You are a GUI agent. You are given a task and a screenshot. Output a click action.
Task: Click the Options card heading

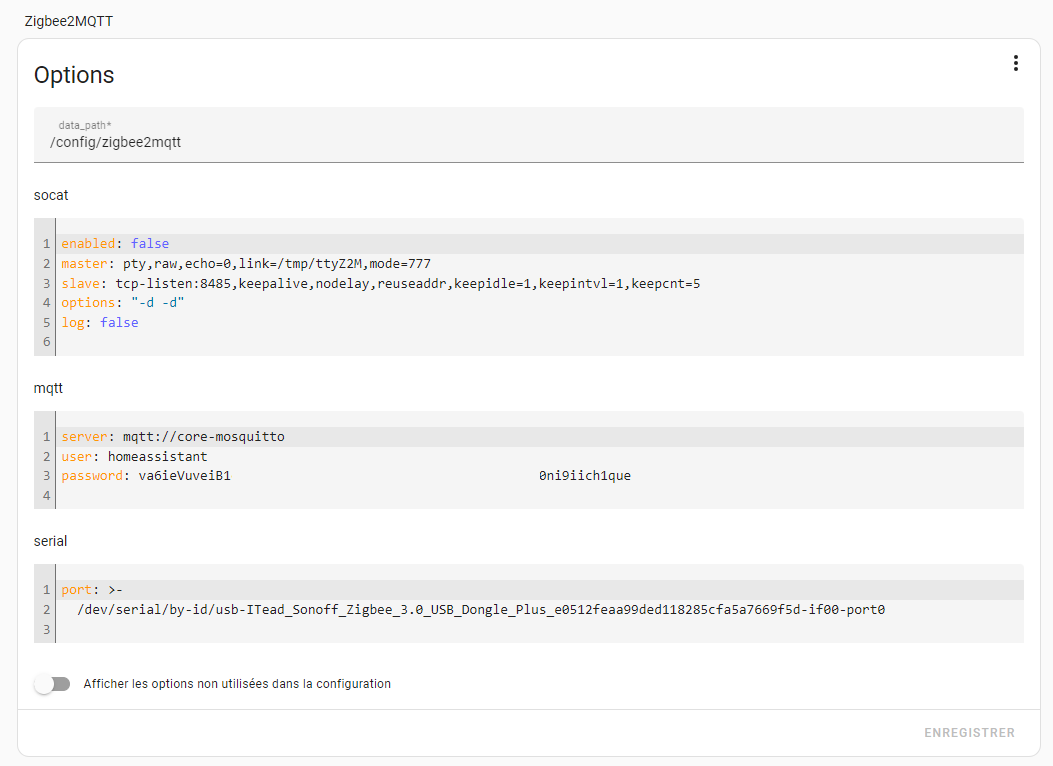point(74,75)
